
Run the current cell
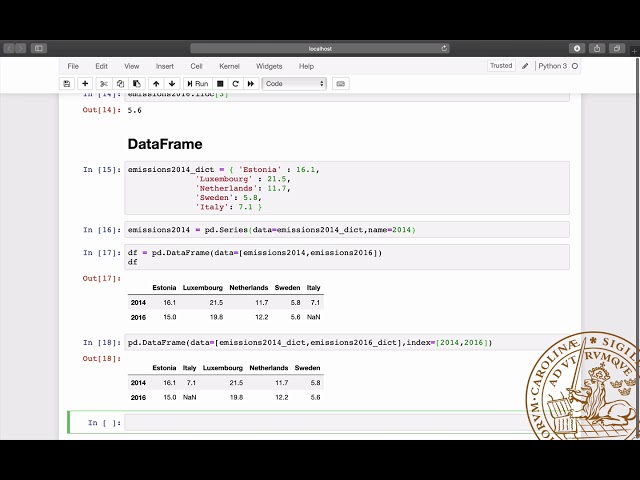click(198, 84)
